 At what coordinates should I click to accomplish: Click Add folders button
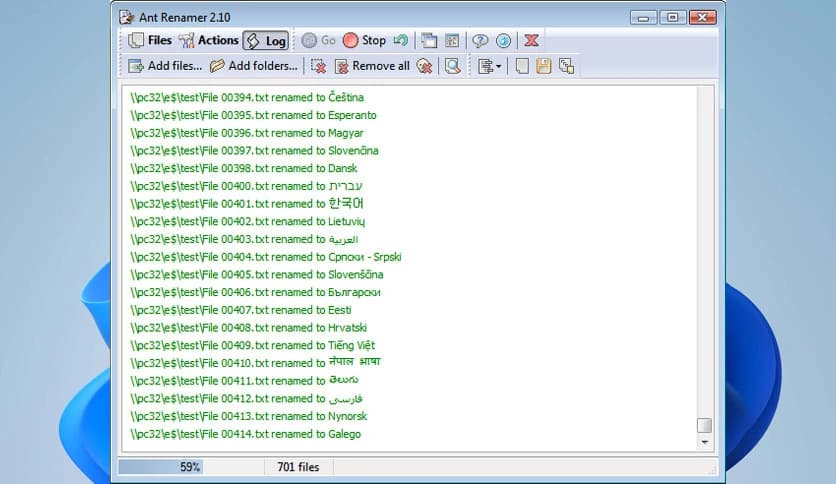click(253, 66)
